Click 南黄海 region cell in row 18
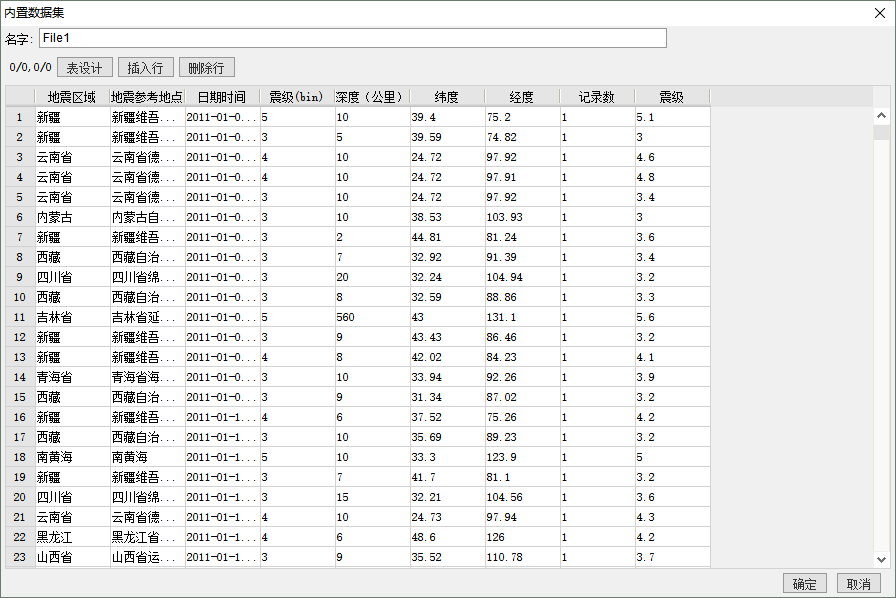896x598 pixels. (x=72, y=457)
